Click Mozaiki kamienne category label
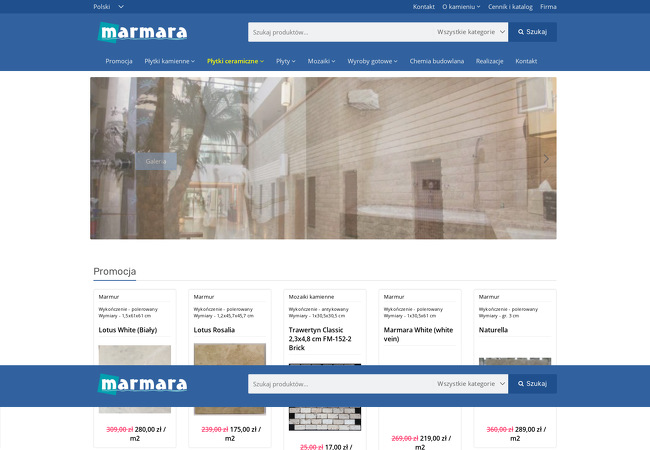Viewport: 650px width, 450px height. [x=311, y=297]
